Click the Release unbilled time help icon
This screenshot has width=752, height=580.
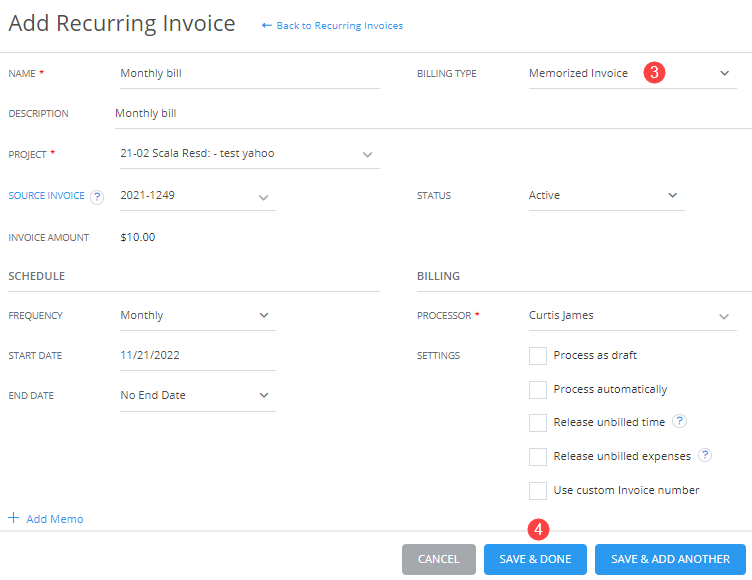(679, 421)
